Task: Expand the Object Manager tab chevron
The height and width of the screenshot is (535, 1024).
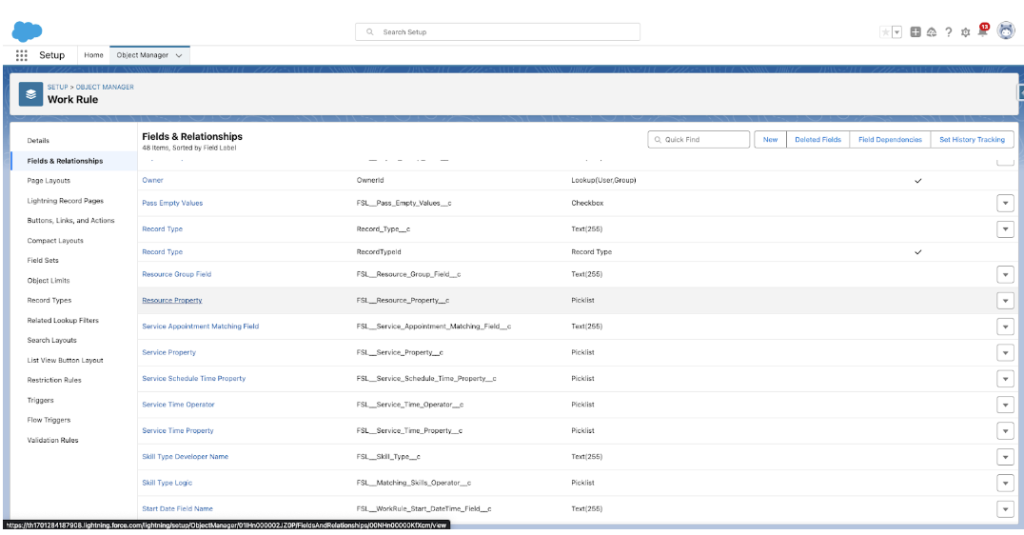Action: (179, 56)
